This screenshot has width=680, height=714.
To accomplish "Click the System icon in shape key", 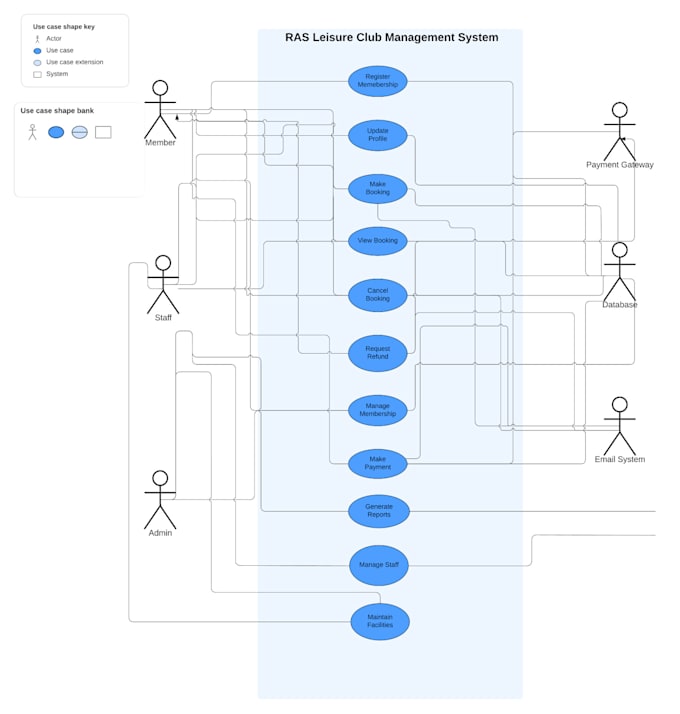I will (x=37, y=75).
